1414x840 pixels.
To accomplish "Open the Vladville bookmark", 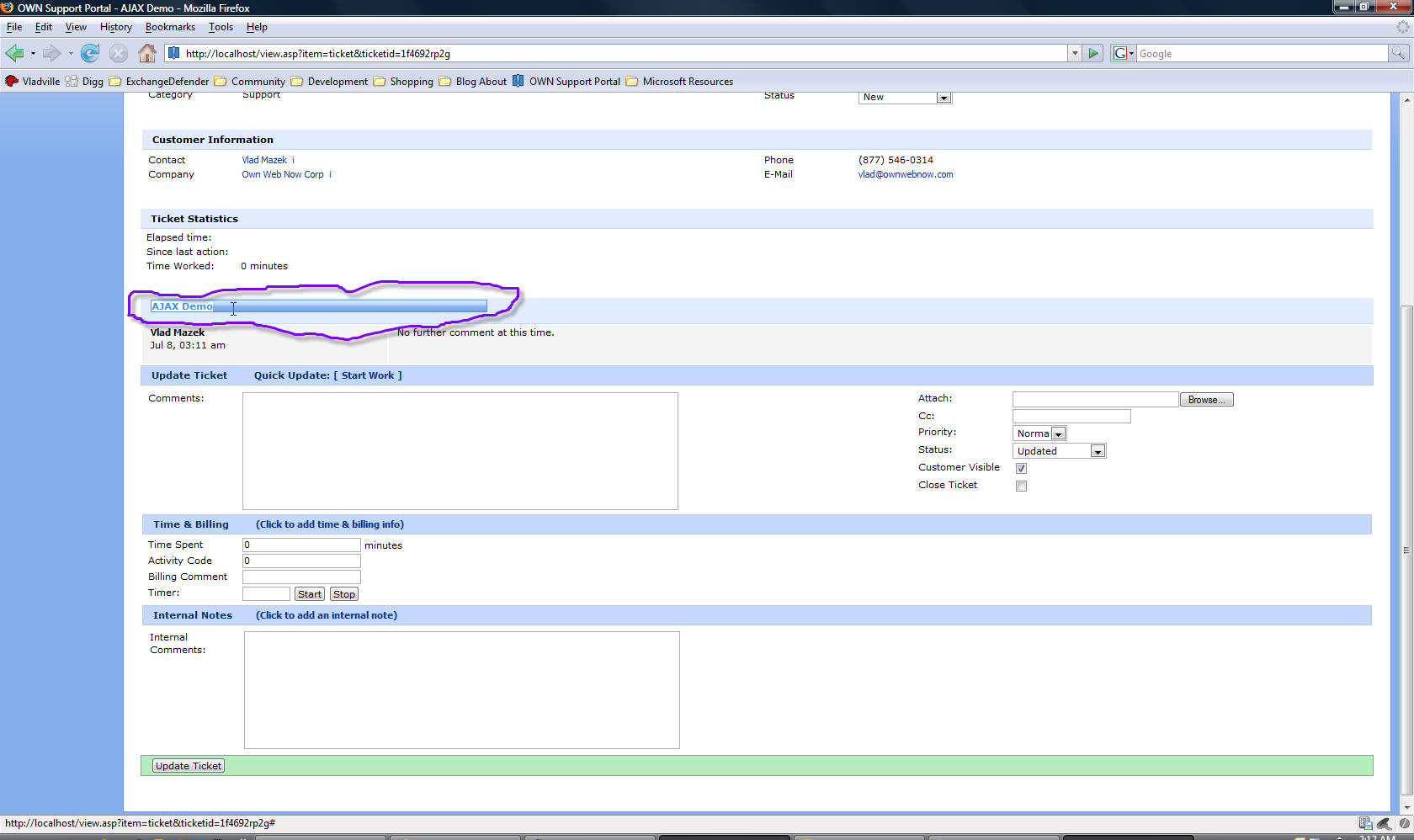I will tap(33, 82).
